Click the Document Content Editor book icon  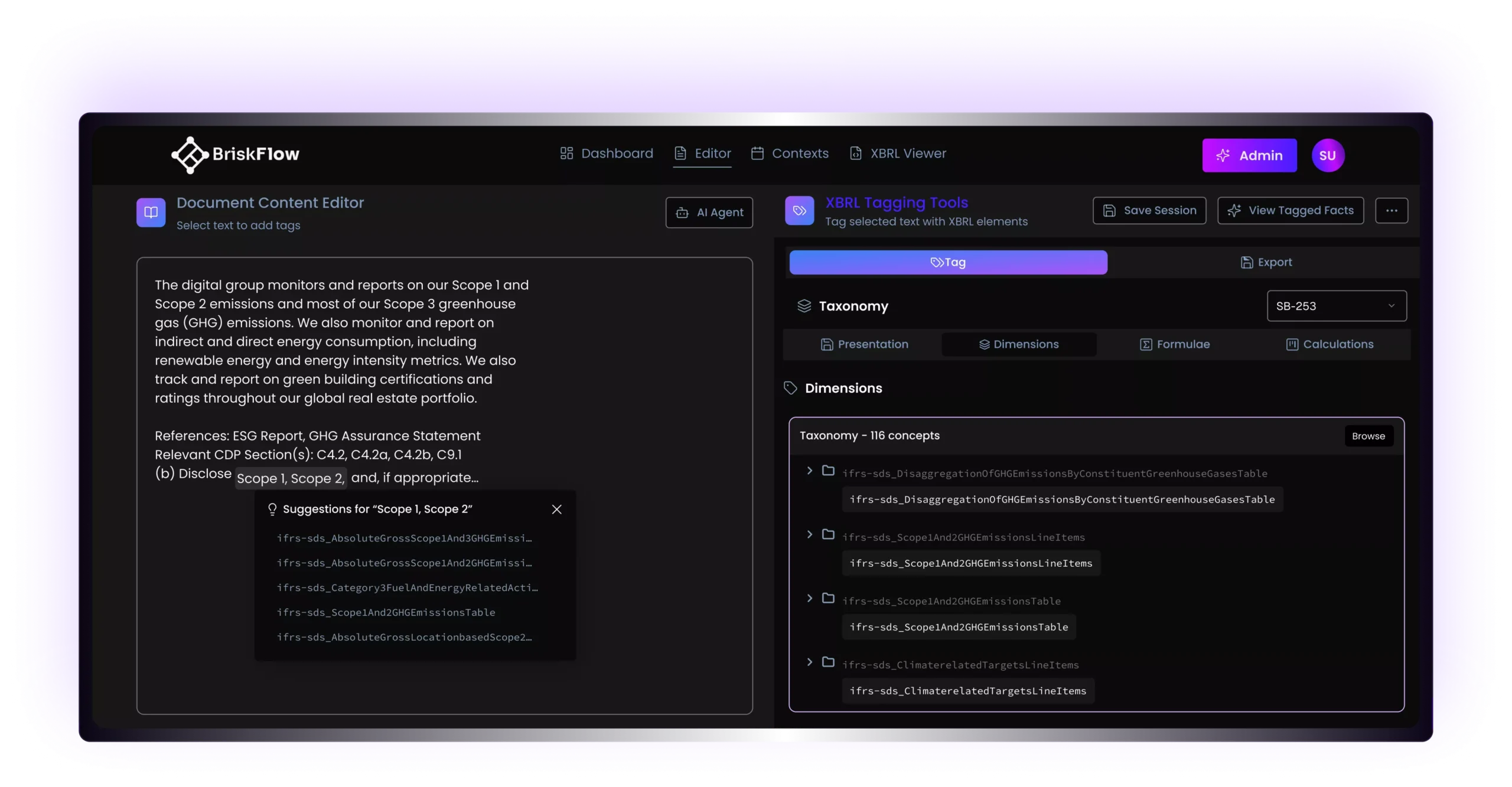(151, 213)
